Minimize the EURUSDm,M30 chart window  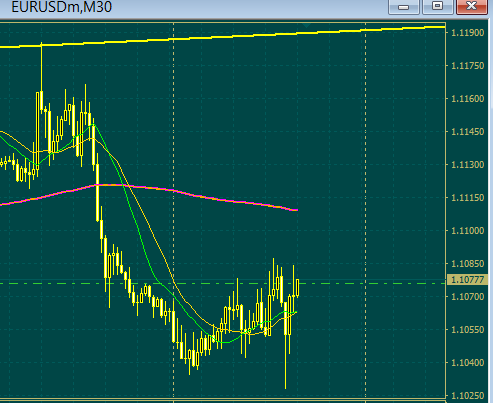click(x=404, y=6)
